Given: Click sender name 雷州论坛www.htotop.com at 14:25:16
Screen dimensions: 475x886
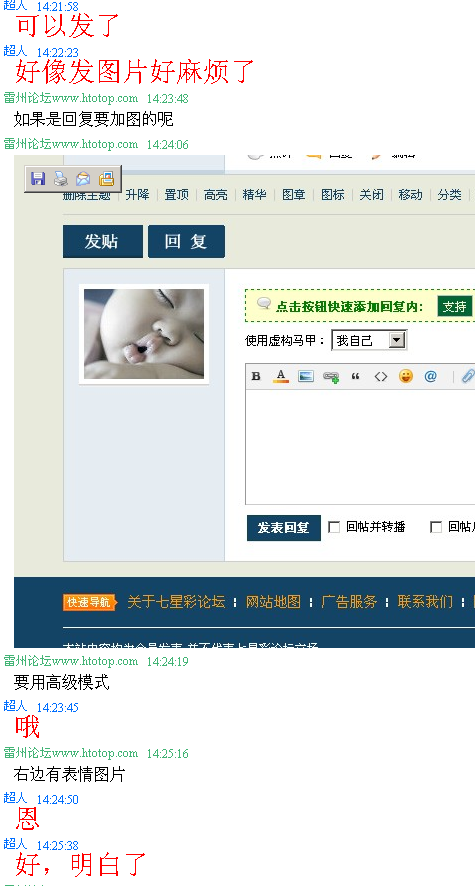Looking at the screenshot, I should click(71, 753).
